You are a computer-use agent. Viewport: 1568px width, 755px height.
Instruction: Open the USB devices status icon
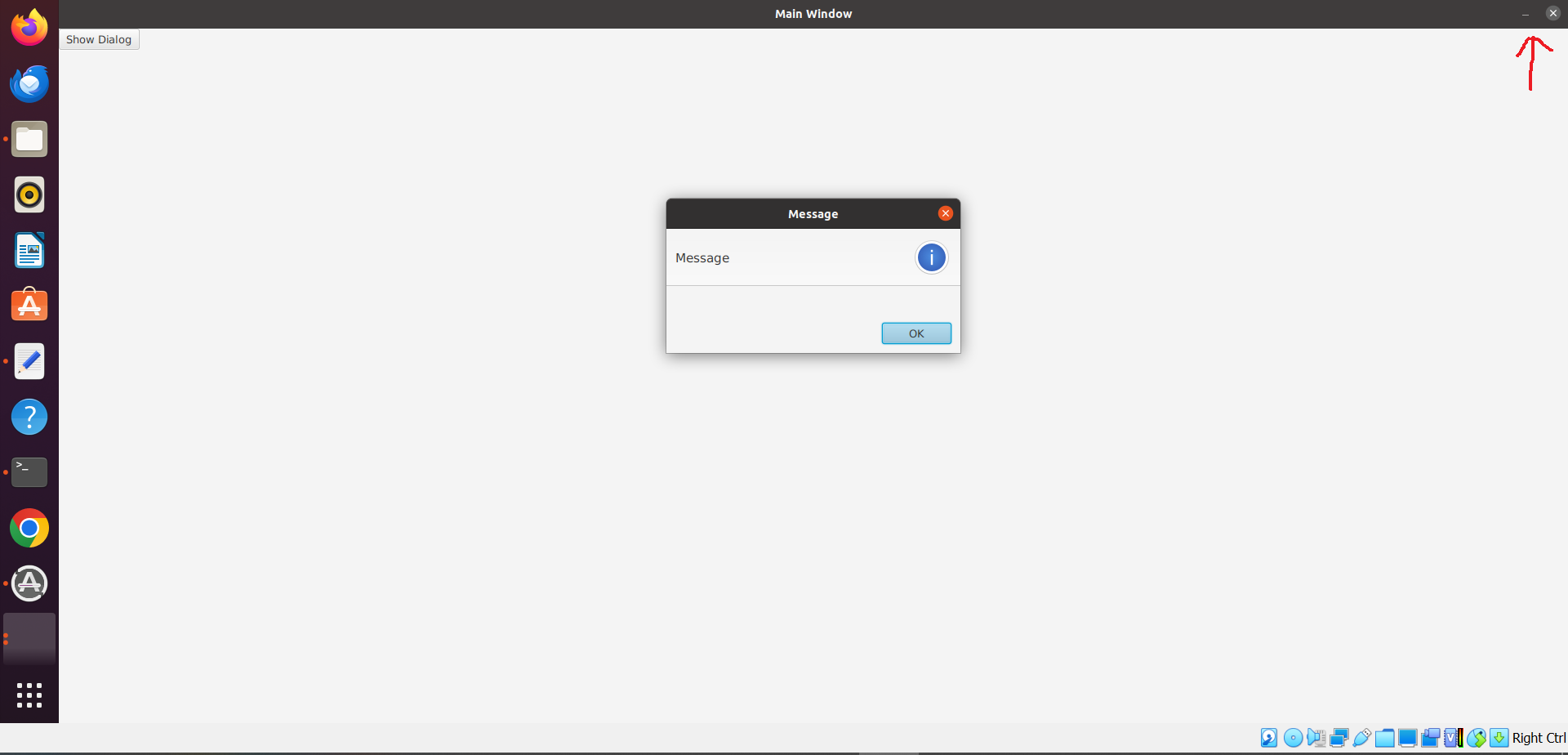click(1361, 738)
